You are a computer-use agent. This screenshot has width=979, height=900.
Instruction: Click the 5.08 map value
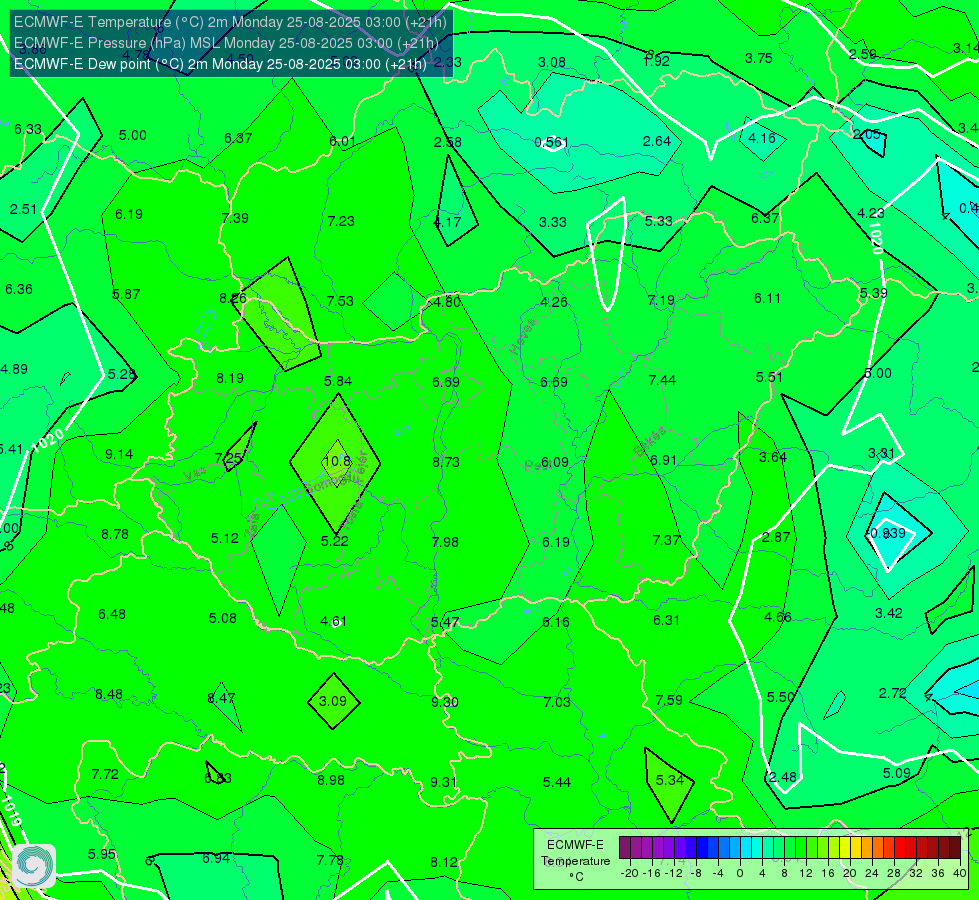coord(223,618)
